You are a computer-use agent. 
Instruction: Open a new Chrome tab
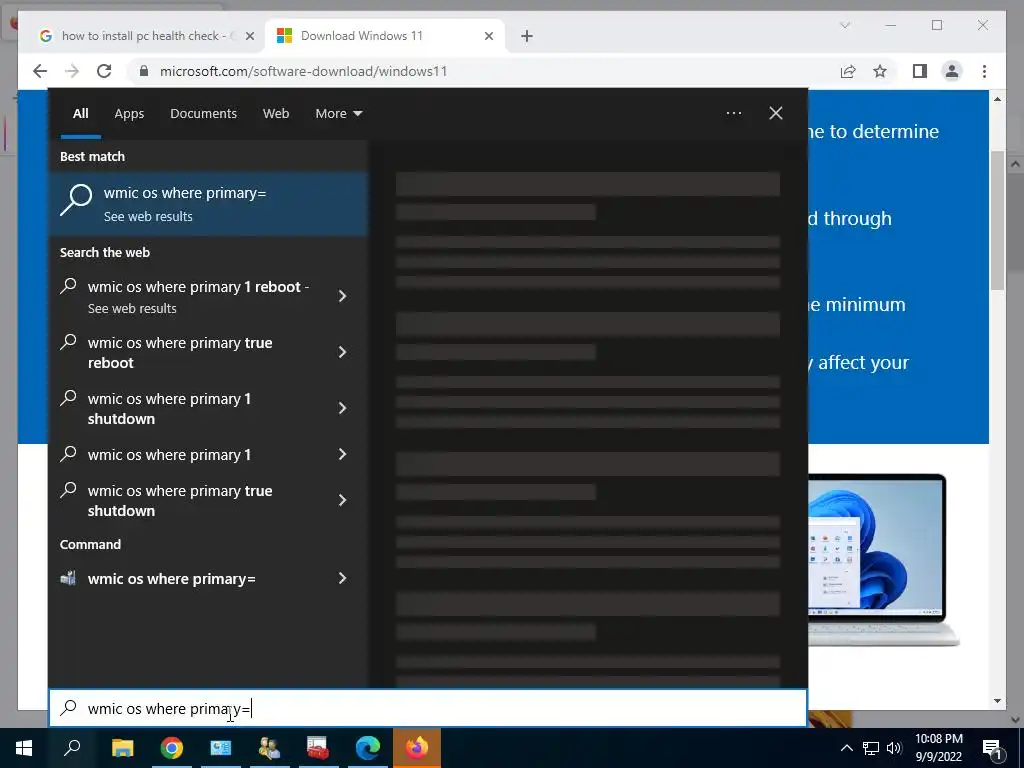click(527, 36)
